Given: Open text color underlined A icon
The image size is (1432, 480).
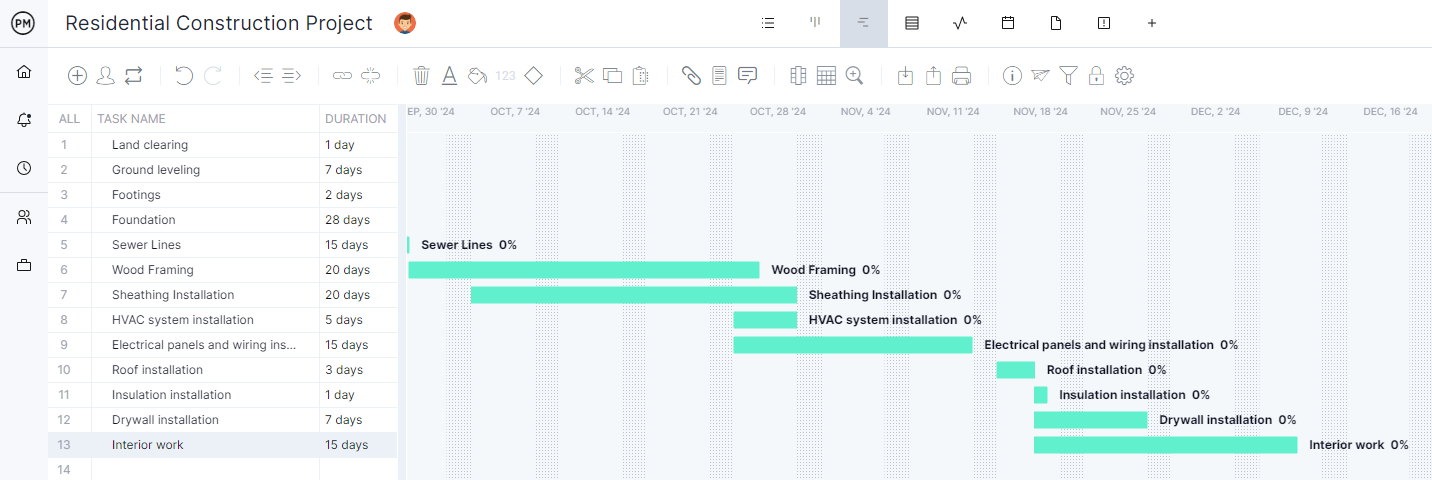Looking at the screenshot, I should click(450, 75).
